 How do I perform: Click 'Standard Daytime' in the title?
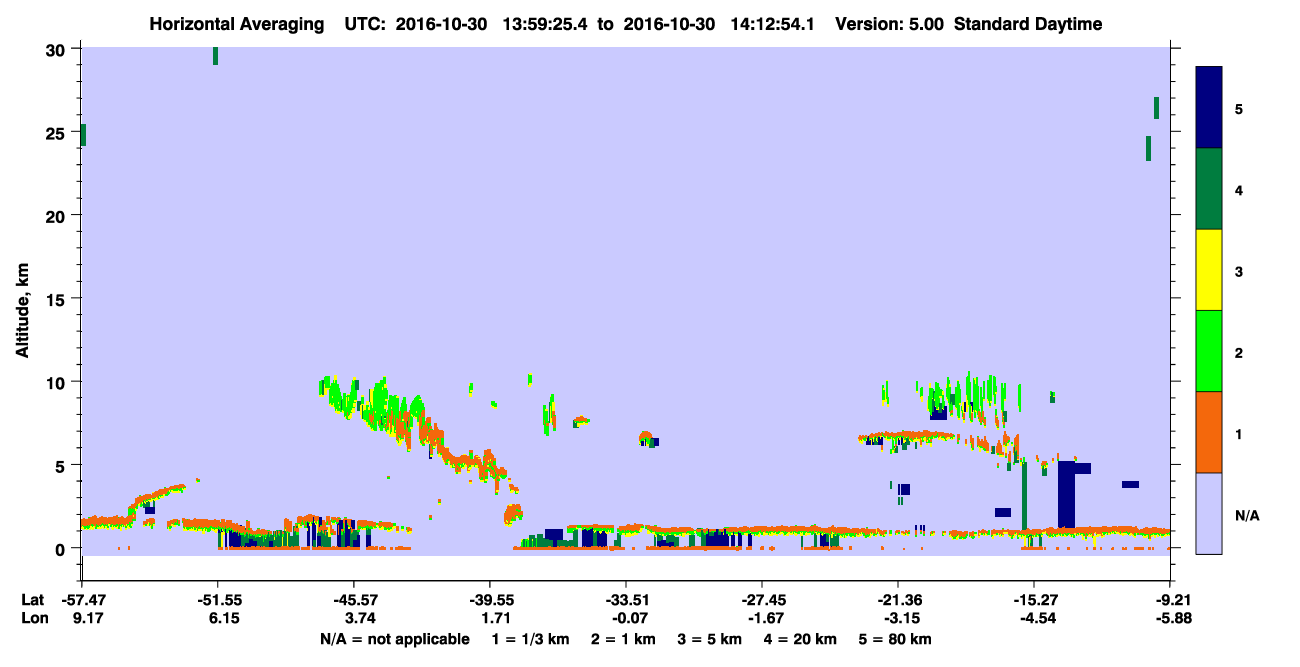1028,24
